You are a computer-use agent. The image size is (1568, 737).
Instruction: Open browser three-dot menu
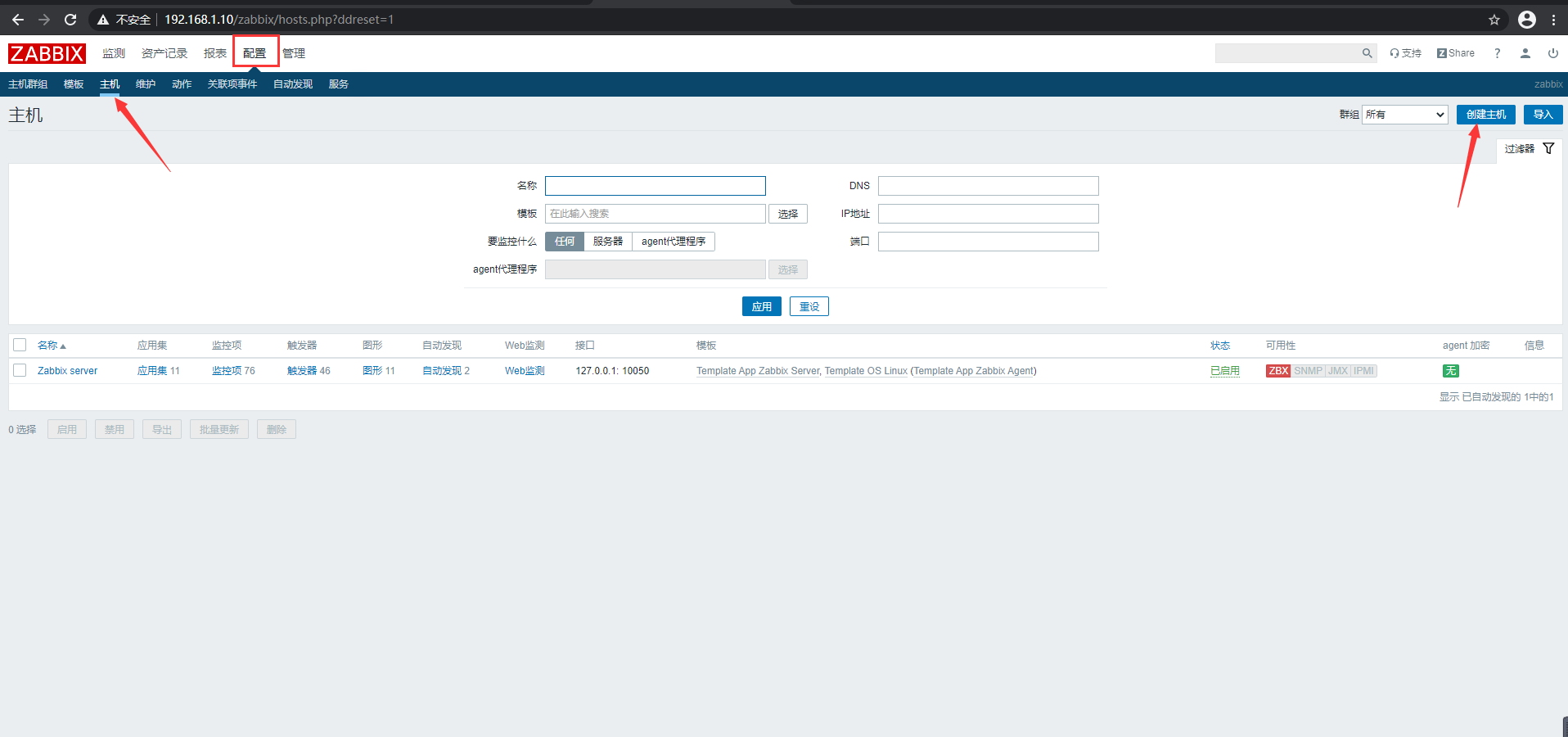[1553, 20]
